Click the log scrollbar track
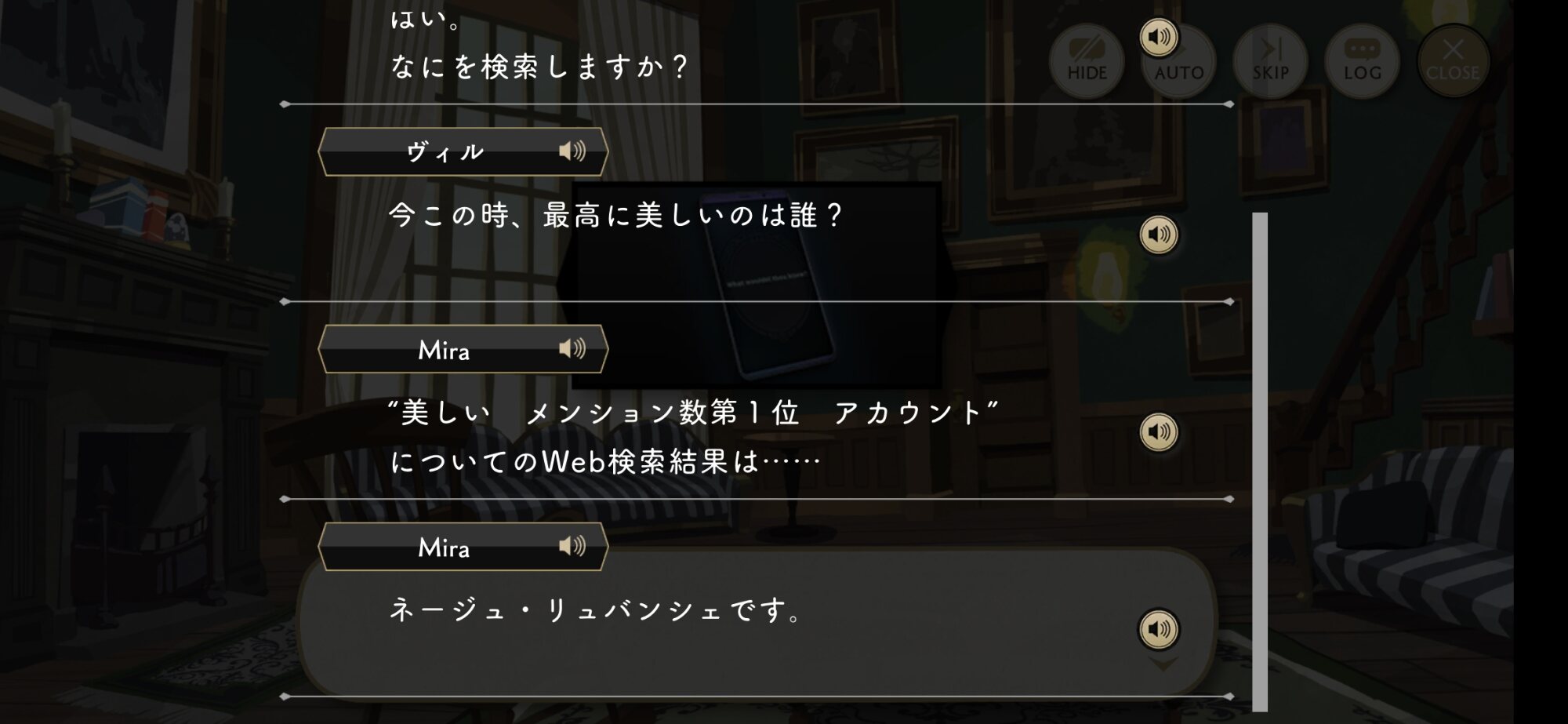 (x=1260, y=462)
